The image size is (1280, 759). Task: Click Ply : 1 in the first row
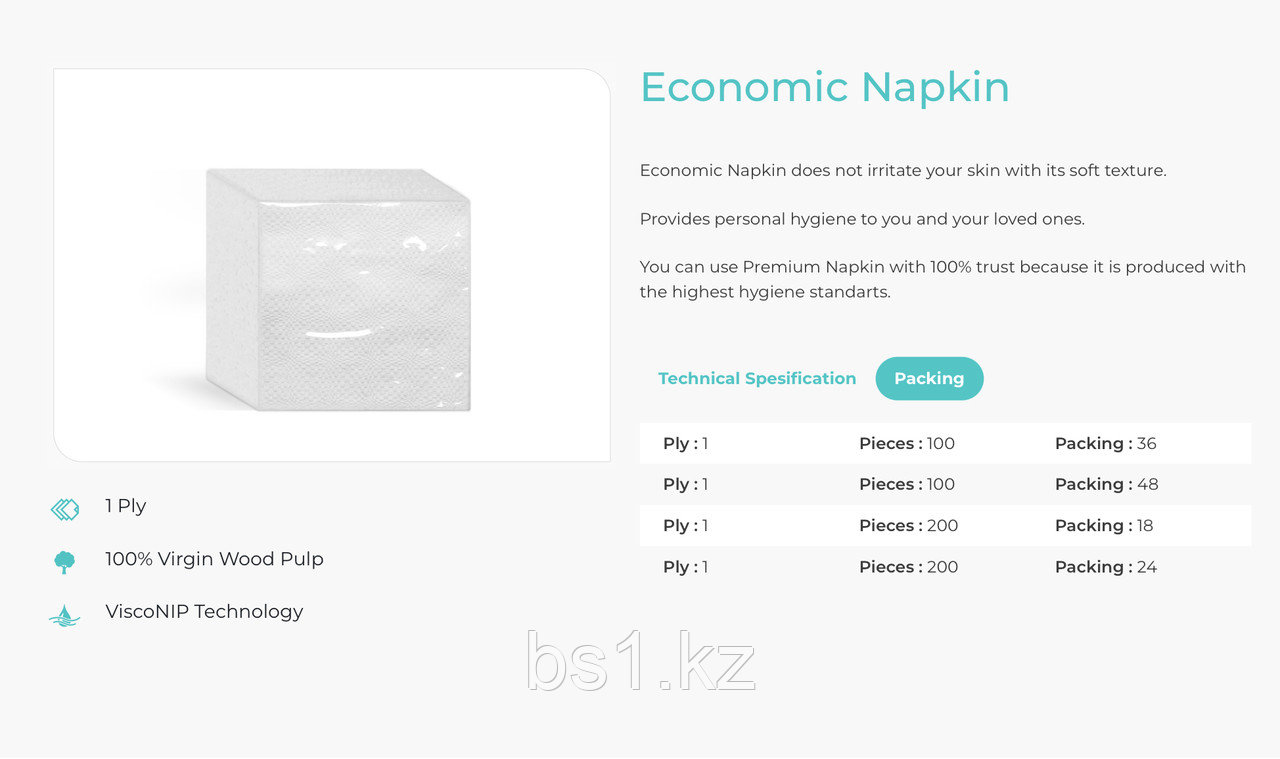click(x=686, y=443)
